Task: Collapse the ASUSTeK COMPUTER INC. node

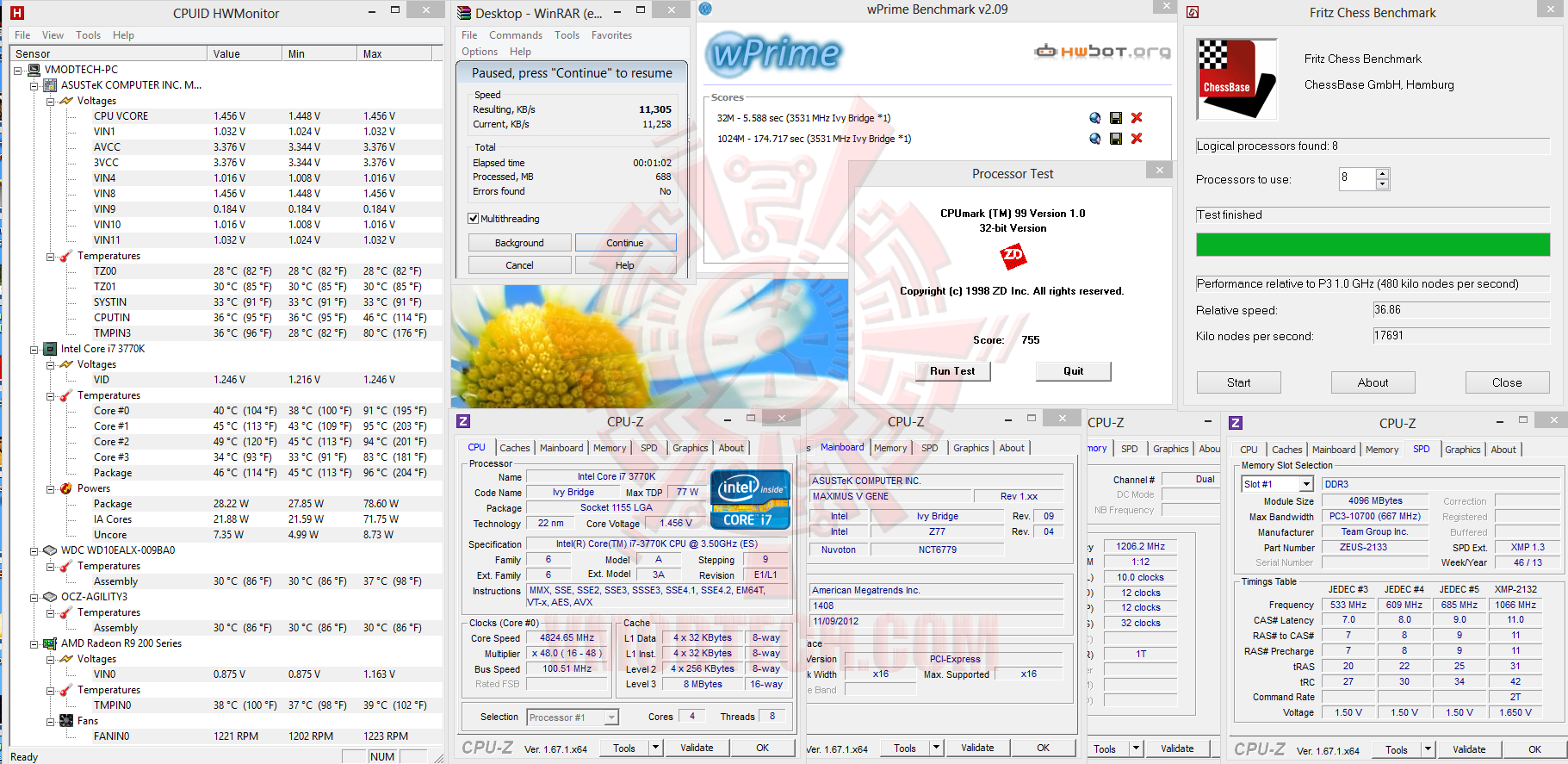Action: pyautogui.click(x=34, y=85)
